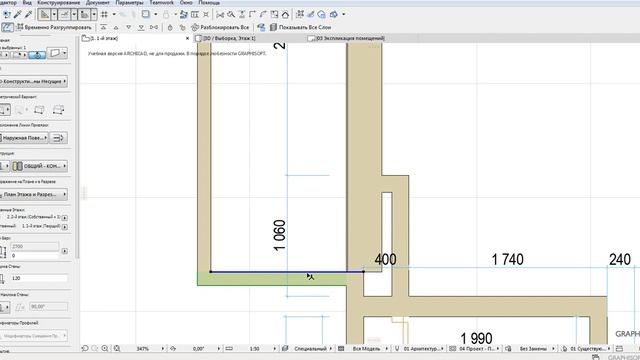The width and height of the screenshot is (640, 360).
Task: Click the wall slant angle field 90,00°
Action: pyautogui.click(x=48, y=307)
